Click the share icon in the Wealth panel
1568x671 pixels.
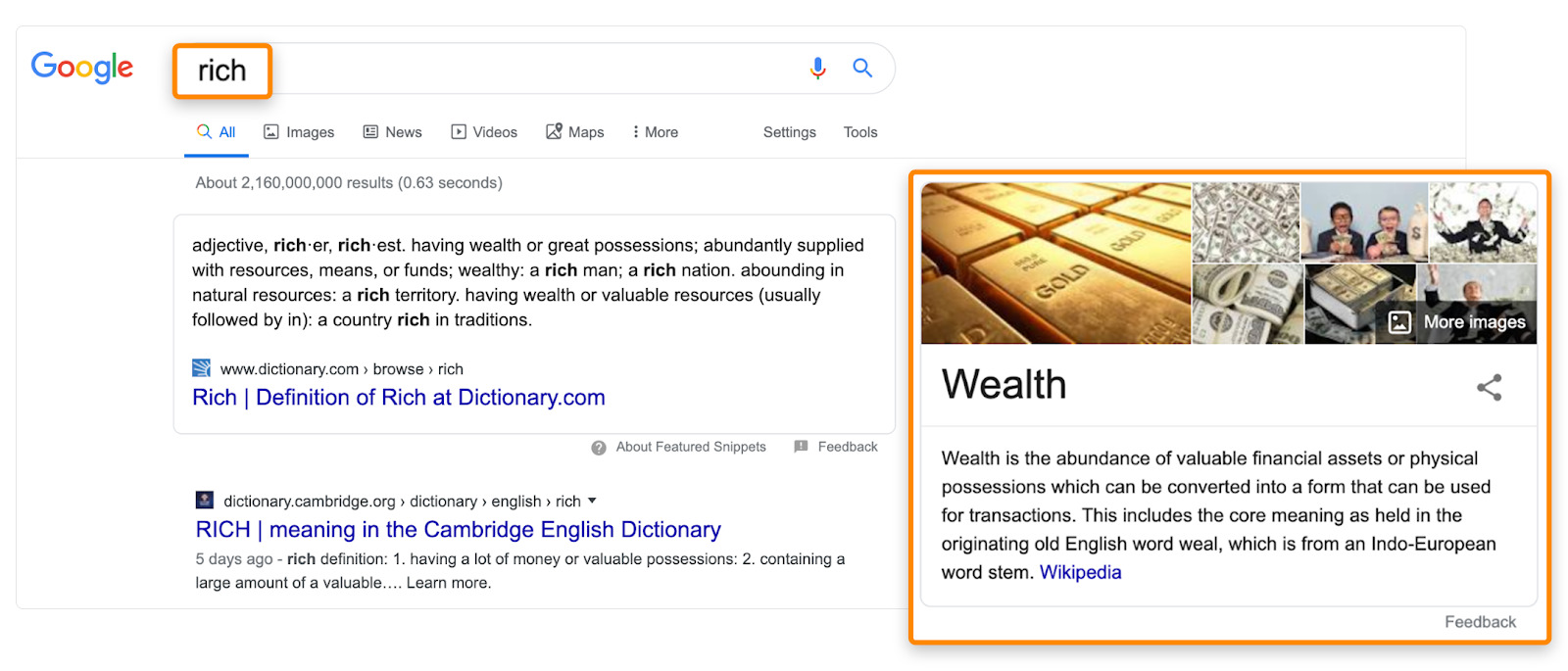point(1489,387)
